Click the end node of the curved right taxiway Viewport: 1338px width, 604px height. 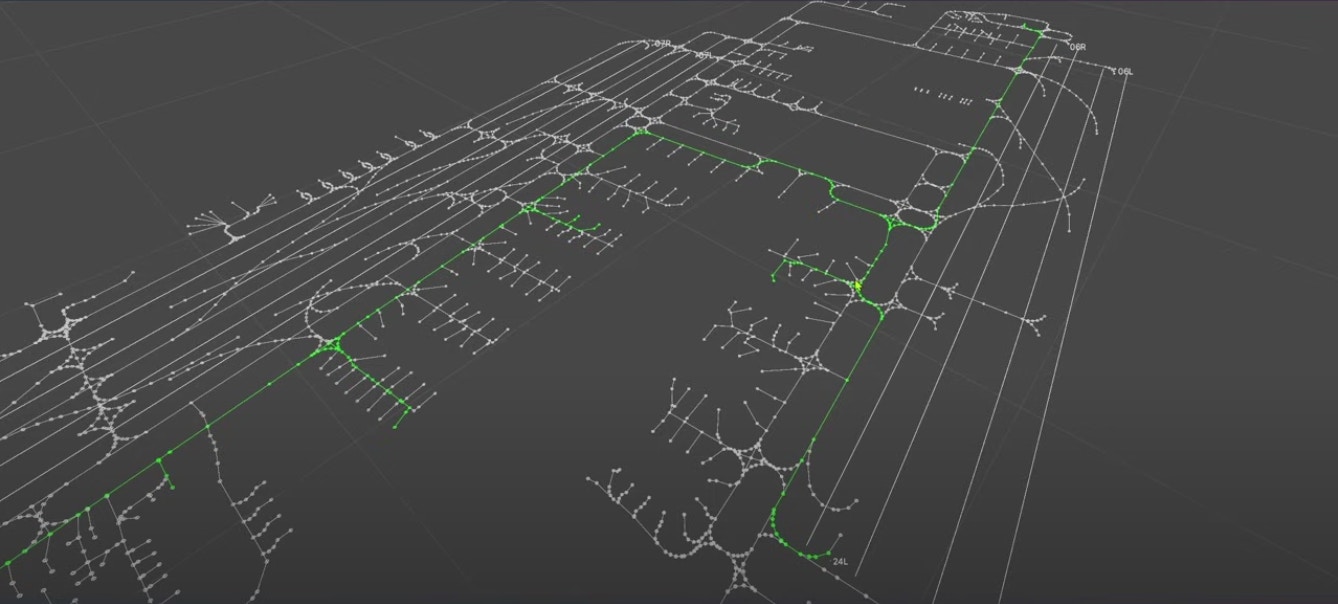1097,131
